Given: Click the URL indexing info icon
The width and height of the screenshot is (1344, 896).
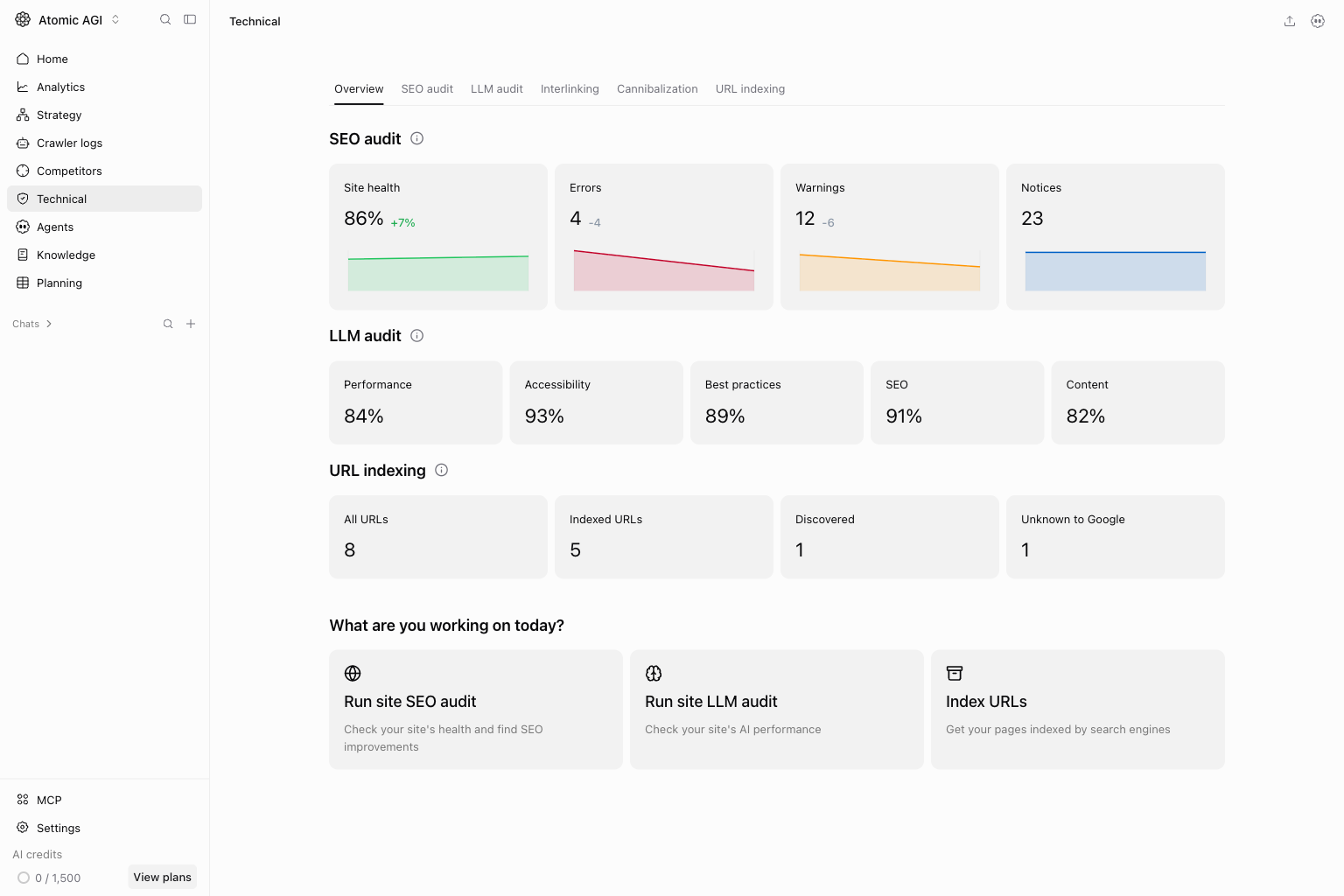Looking at the screenshot, I should (442, 470).
